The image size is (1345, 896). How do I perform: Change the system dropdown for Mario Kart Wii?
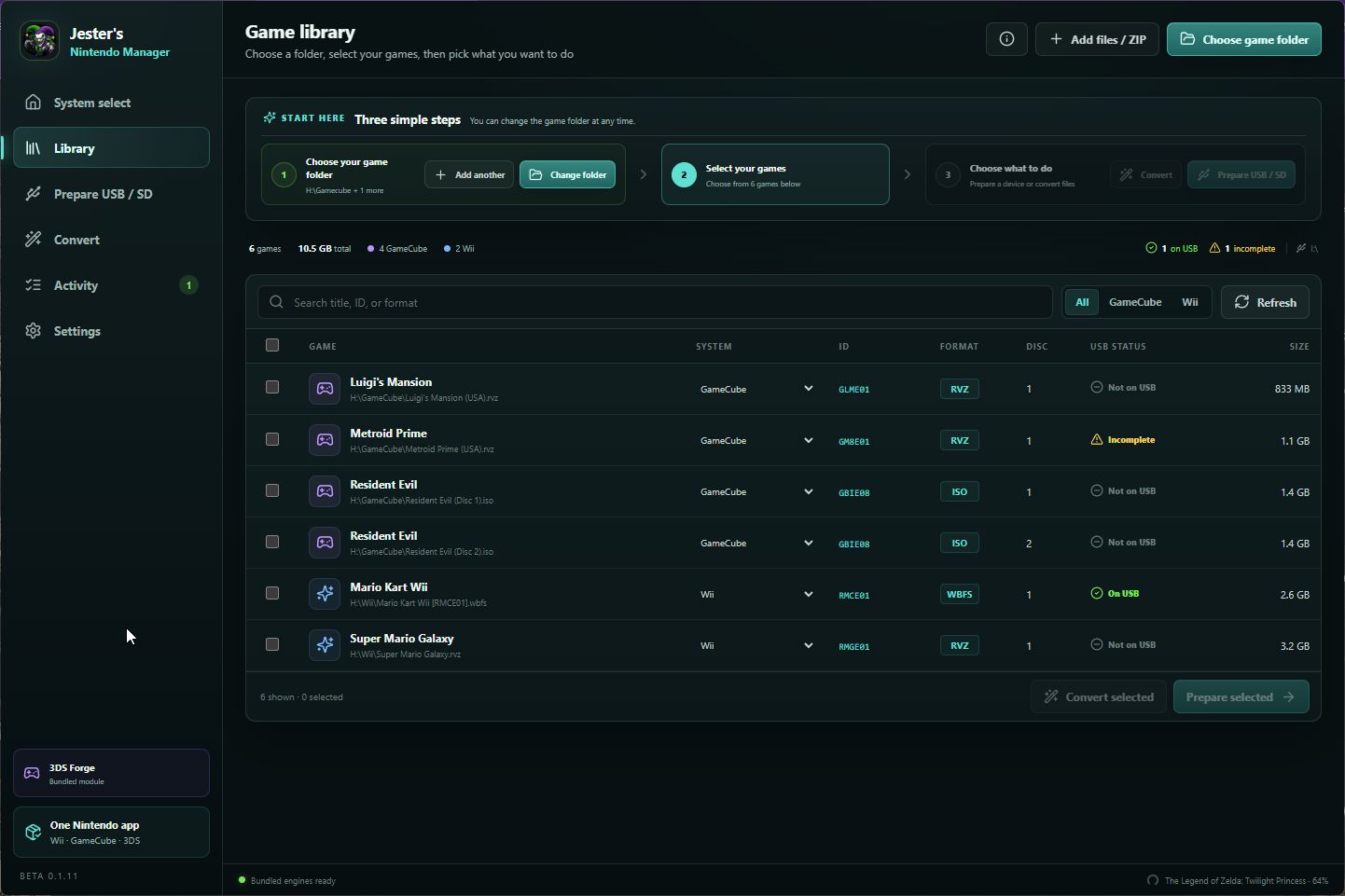pos(756,594)
